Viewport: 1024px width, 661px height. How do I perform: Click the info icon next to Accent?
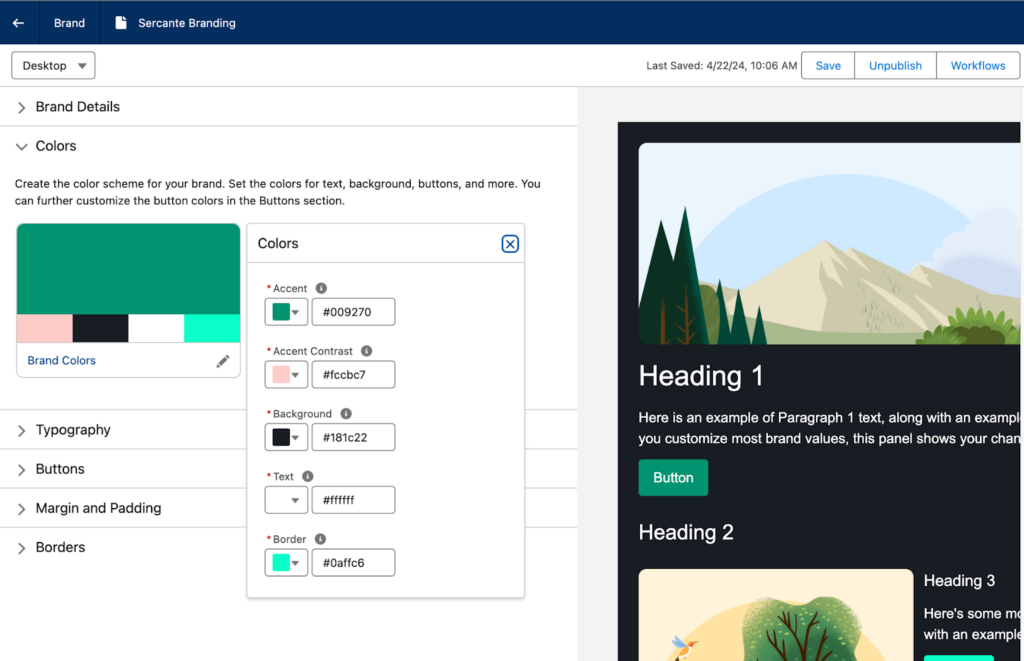point(321,288)
